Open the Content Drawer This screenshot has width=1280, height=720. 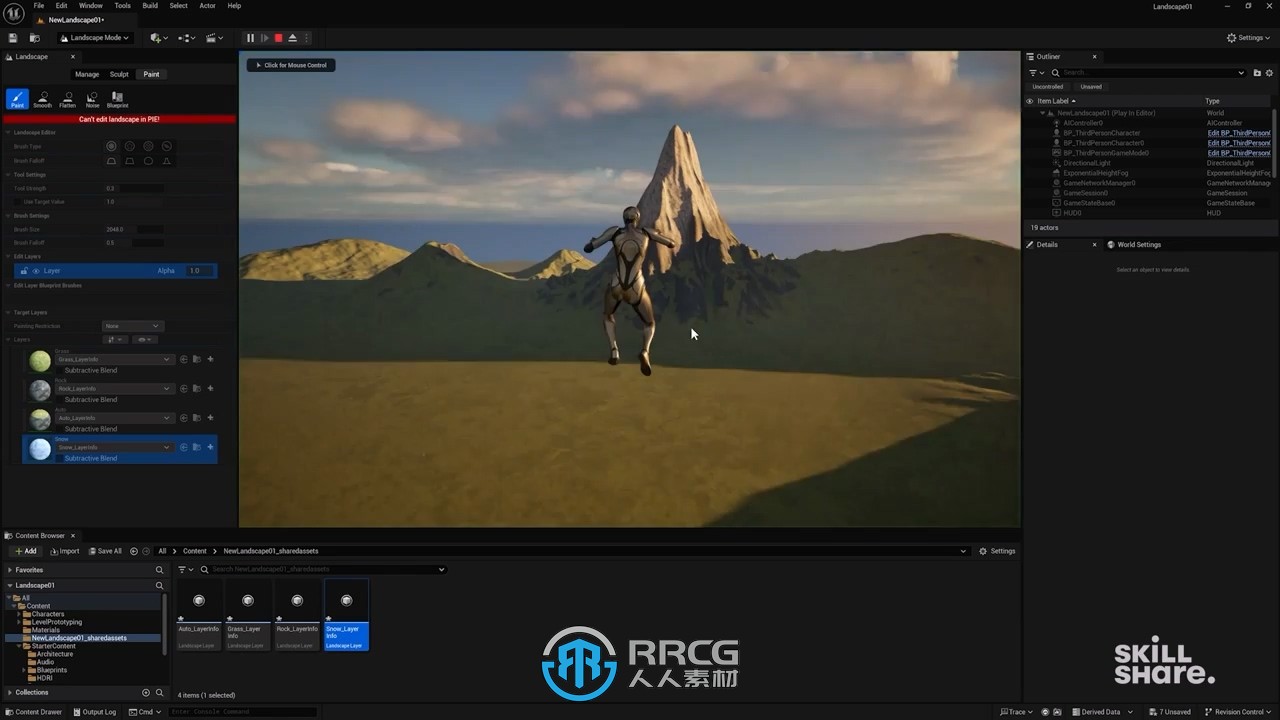point(34,712)
